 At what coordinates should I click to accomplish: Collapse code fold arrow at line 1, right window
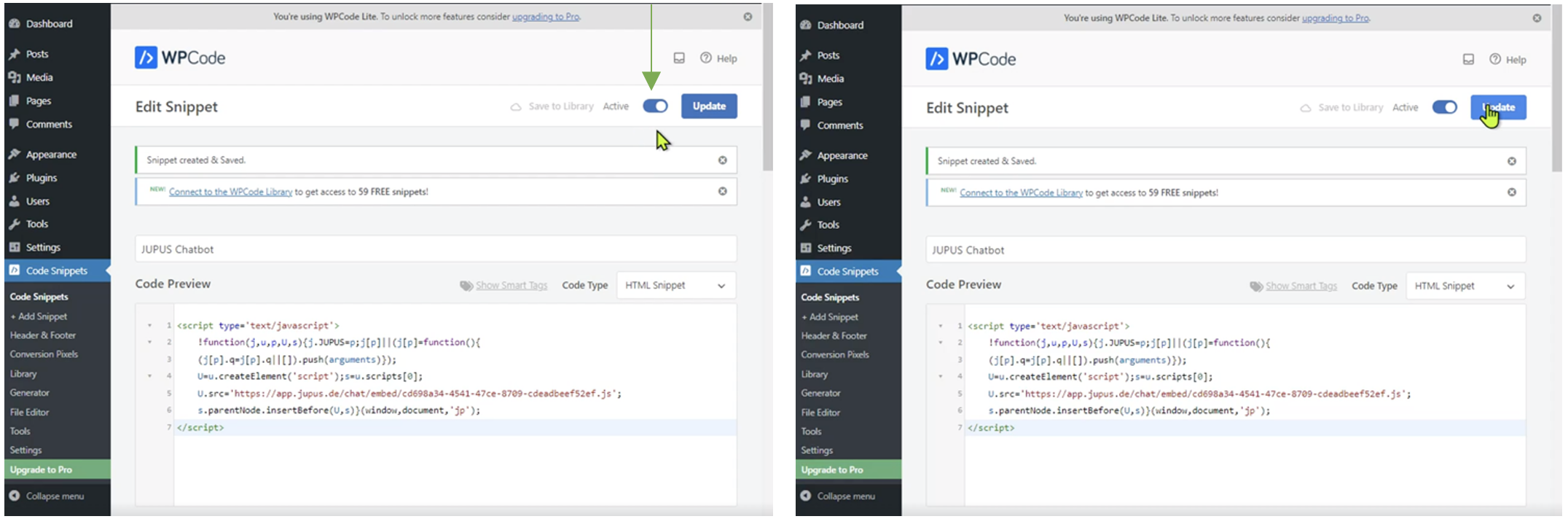tap(941, 327)
